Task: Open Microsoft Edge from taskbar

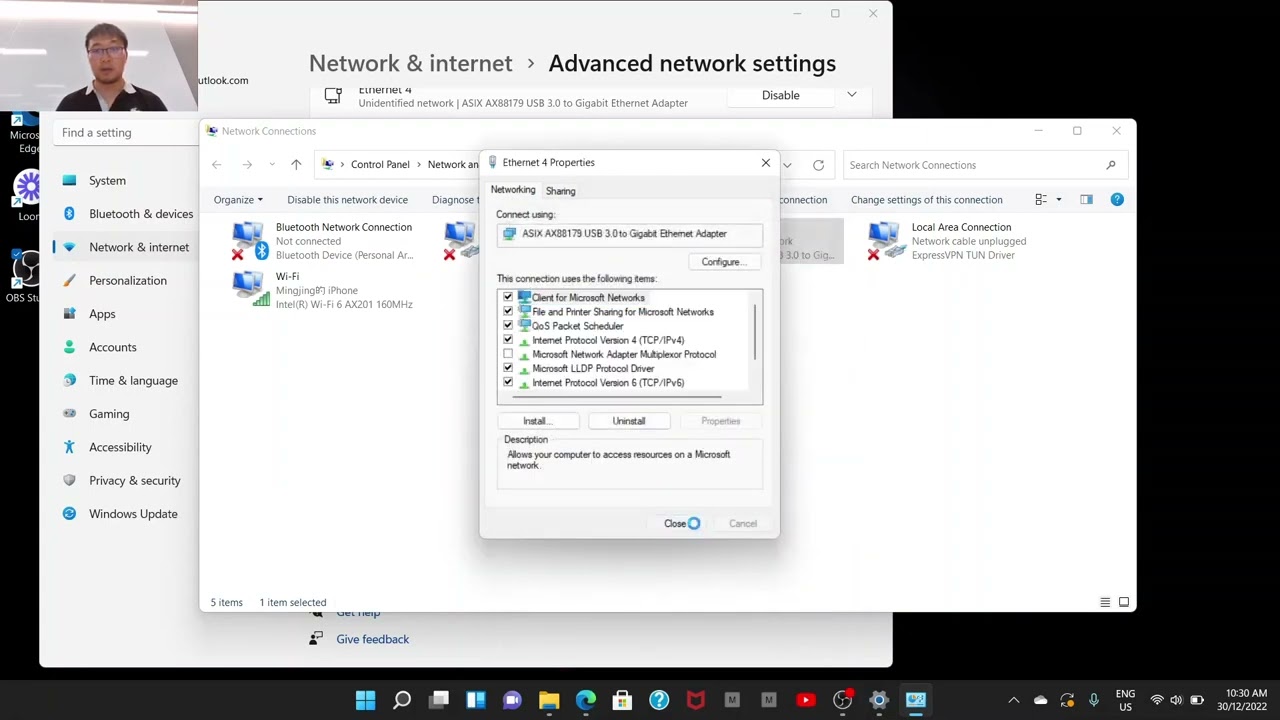Action: (x=586, y=700)
